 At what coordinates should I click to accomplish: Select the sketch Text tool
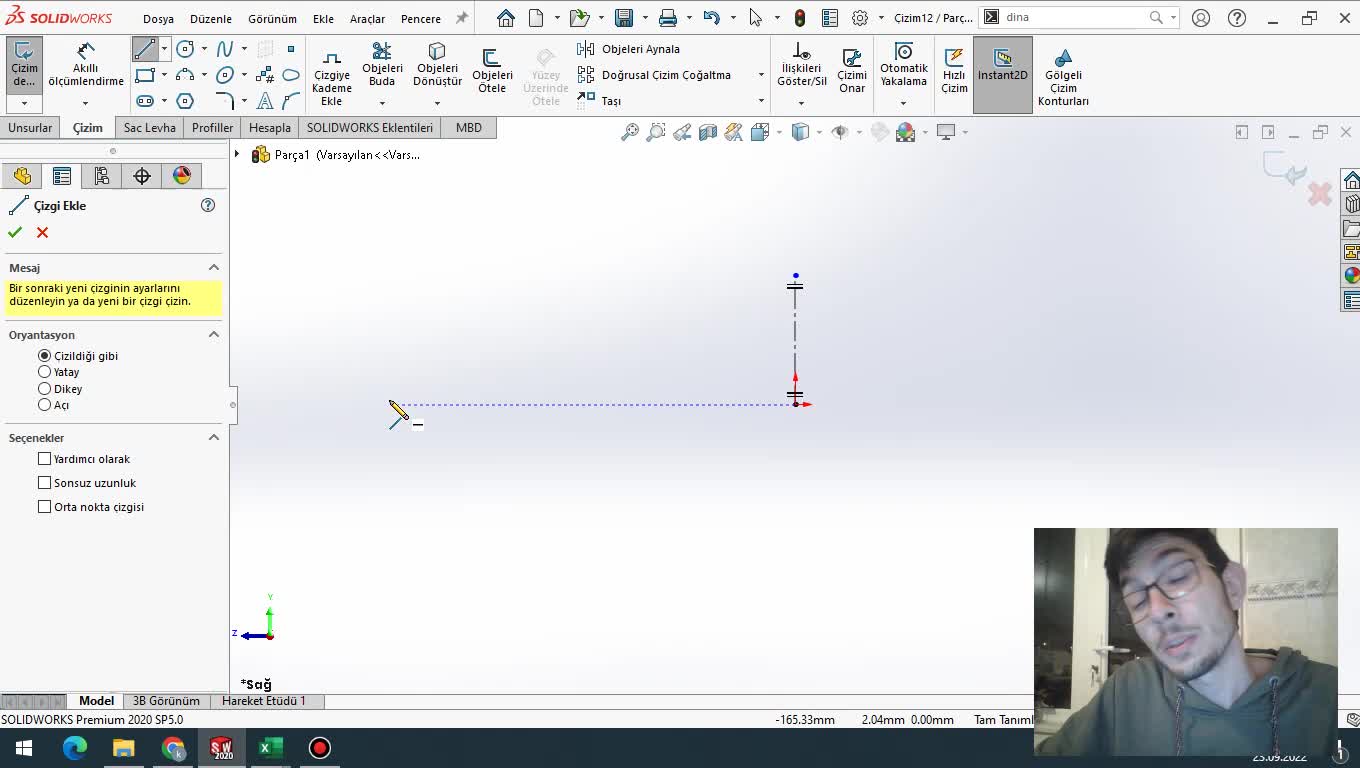[265, 101]
